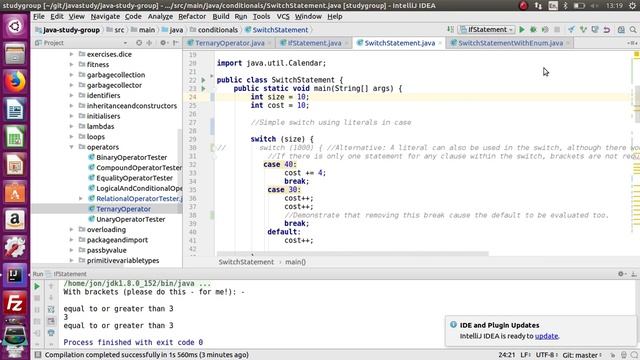
Task: Expand the lambdas package
Action: pyautogui.click(x=71, y=126)
